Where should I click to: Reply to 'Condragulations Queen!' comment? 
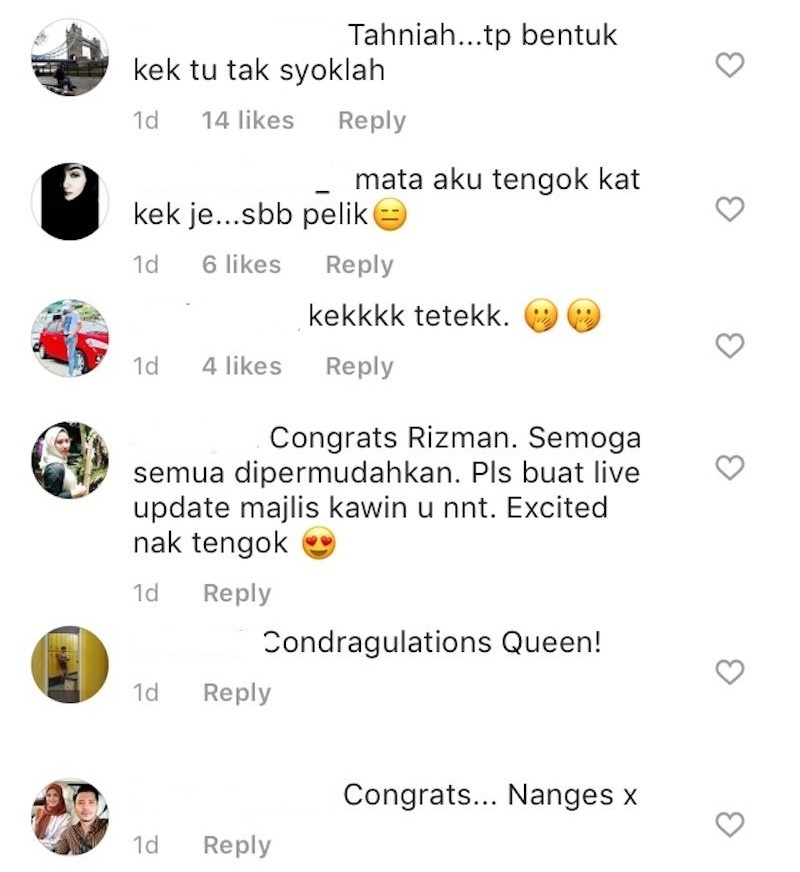click(x=237, y=693)
